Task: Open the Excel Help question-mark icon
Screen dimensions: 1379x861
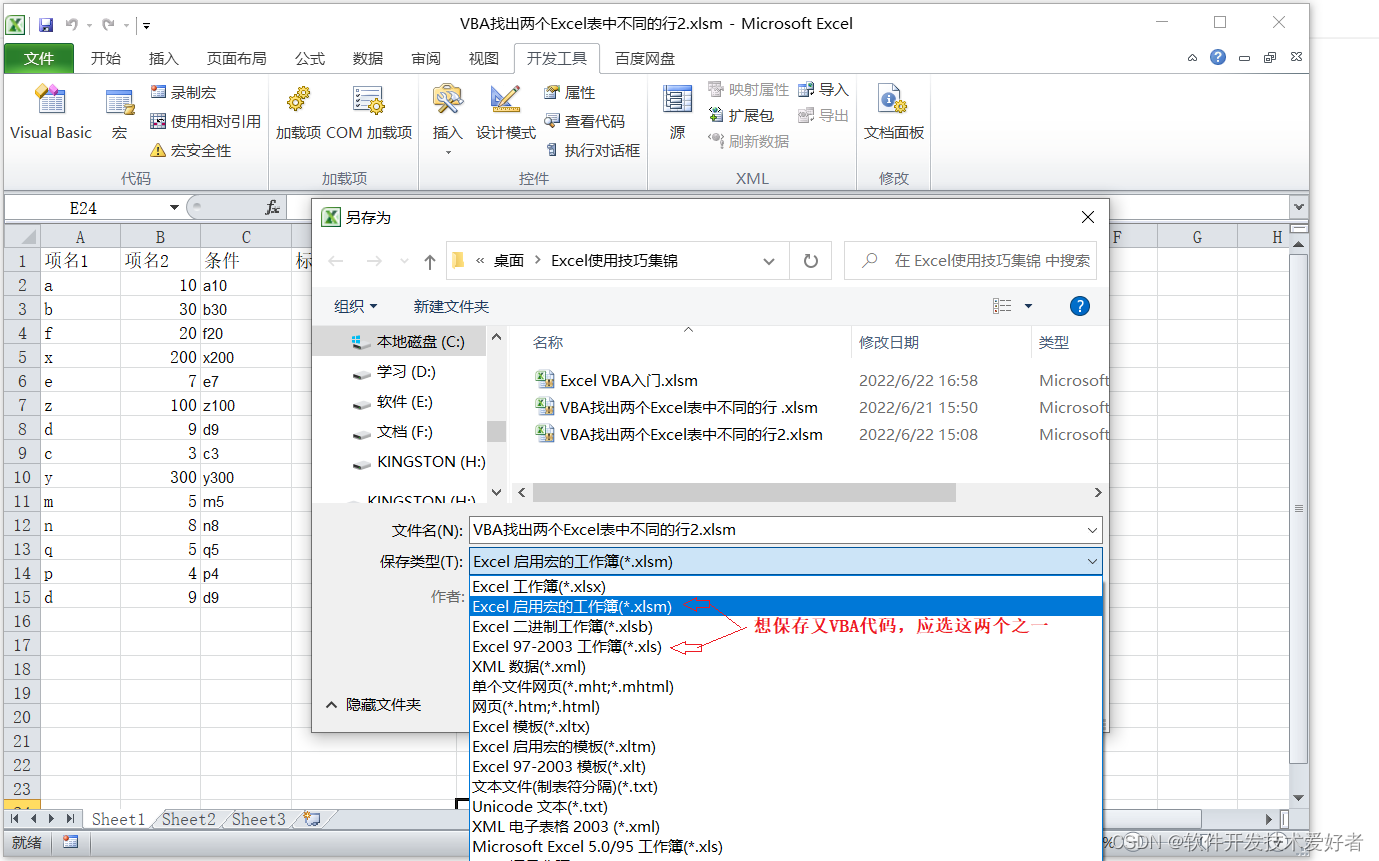Action: pos(1217,57)
